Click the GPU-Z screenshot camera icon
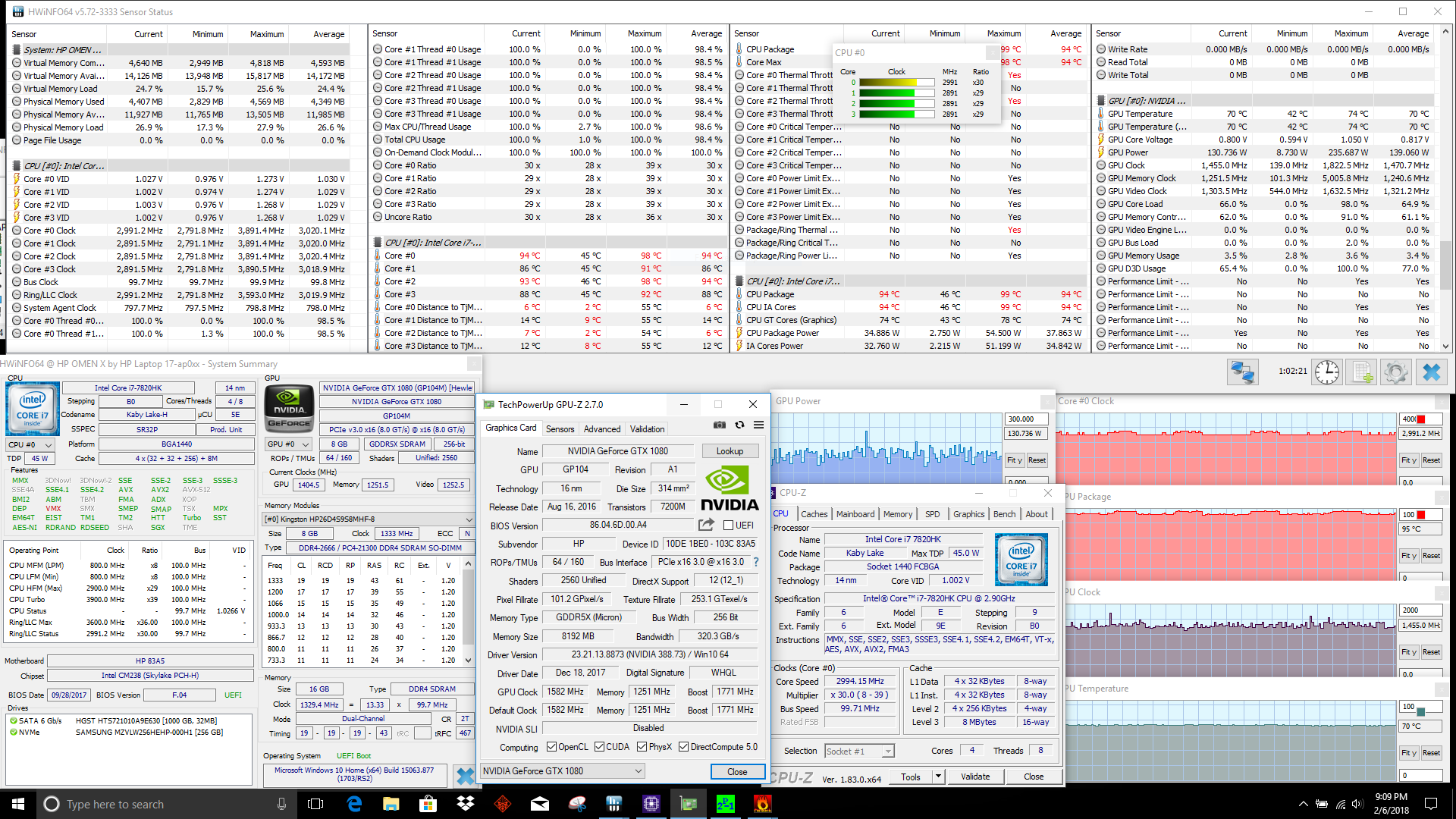Viewport: 1456px width, 819px height. [720, 425]
